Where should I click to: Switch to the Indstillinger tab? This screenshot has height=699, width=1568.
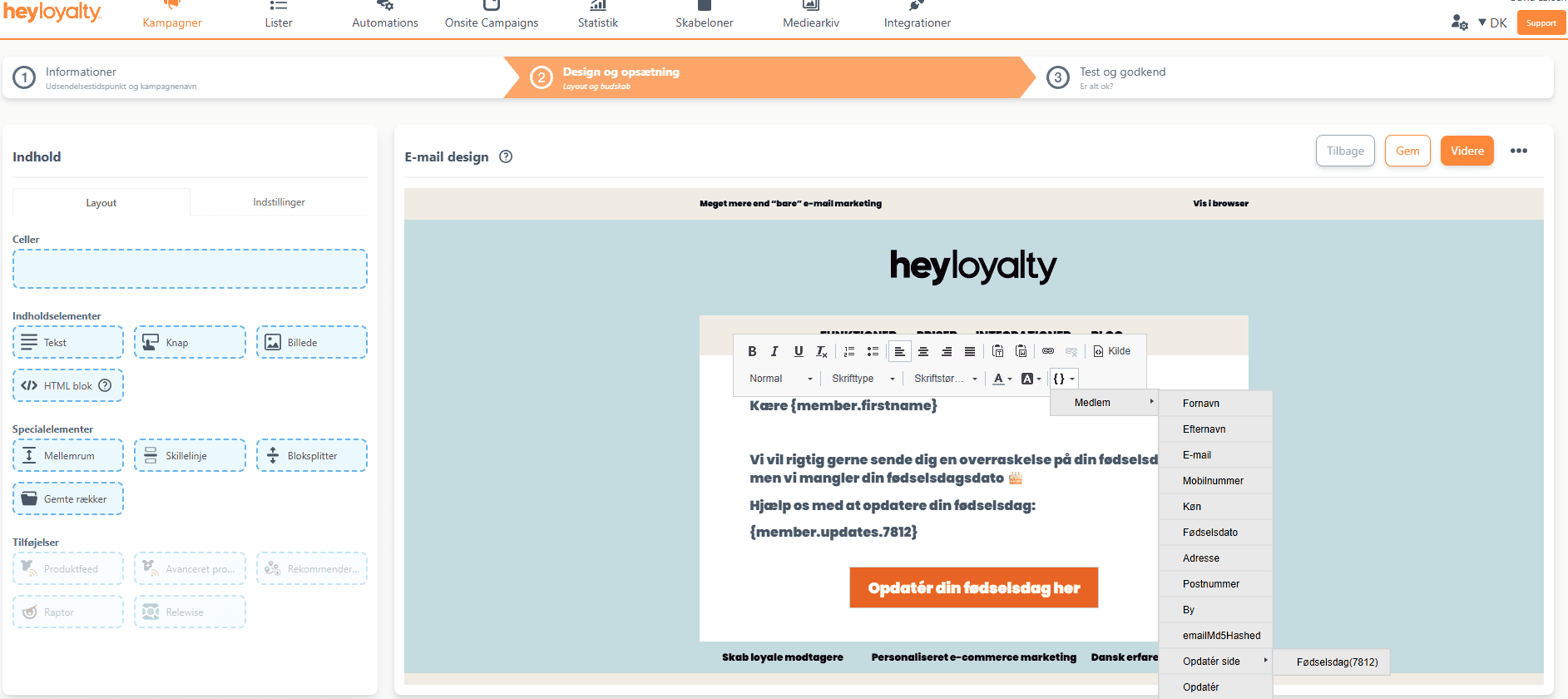[x=279, y=202]
